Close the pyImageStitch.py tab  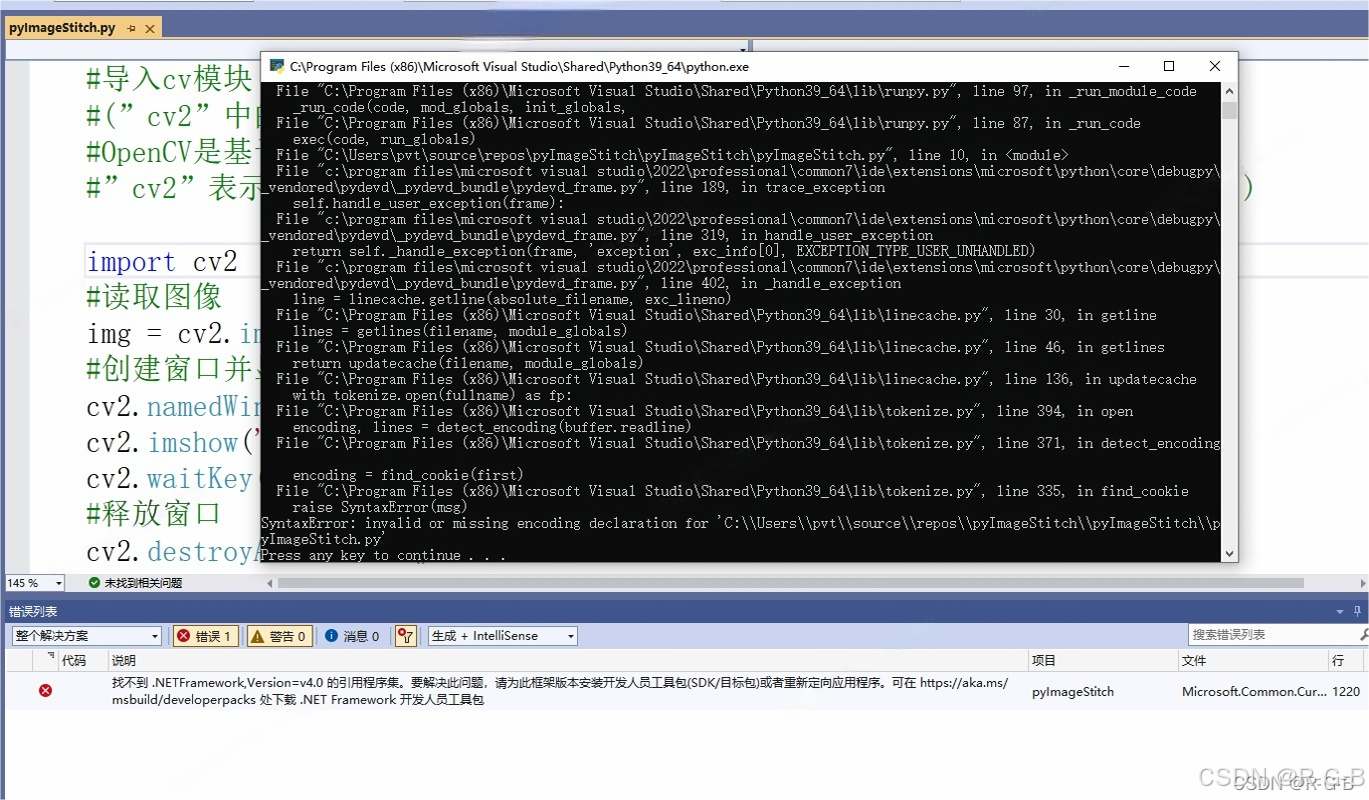pyautogui.click(x=148, y=28)
